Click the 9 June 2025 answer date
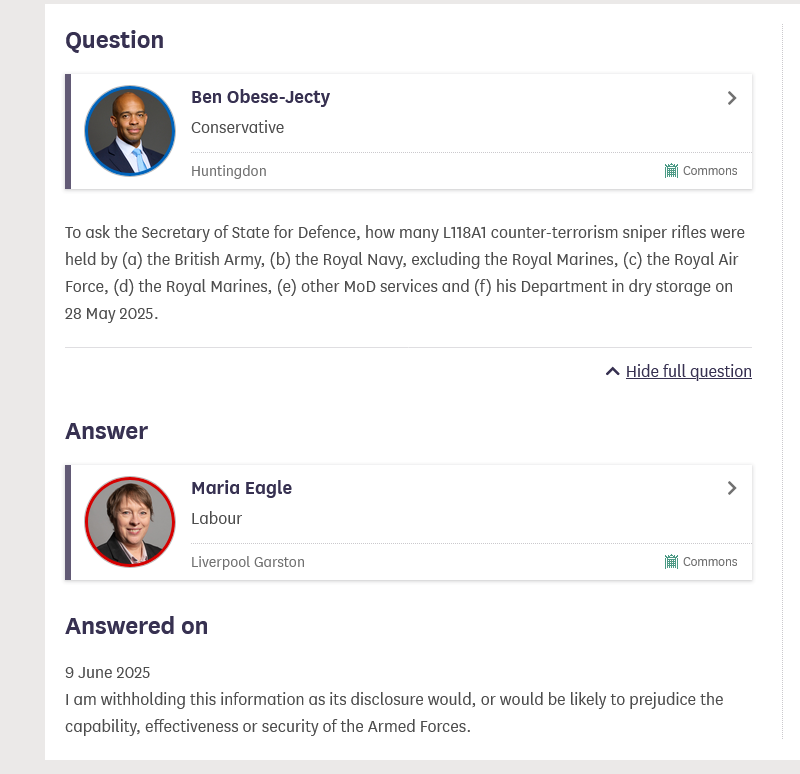 [x=107, y=673]
